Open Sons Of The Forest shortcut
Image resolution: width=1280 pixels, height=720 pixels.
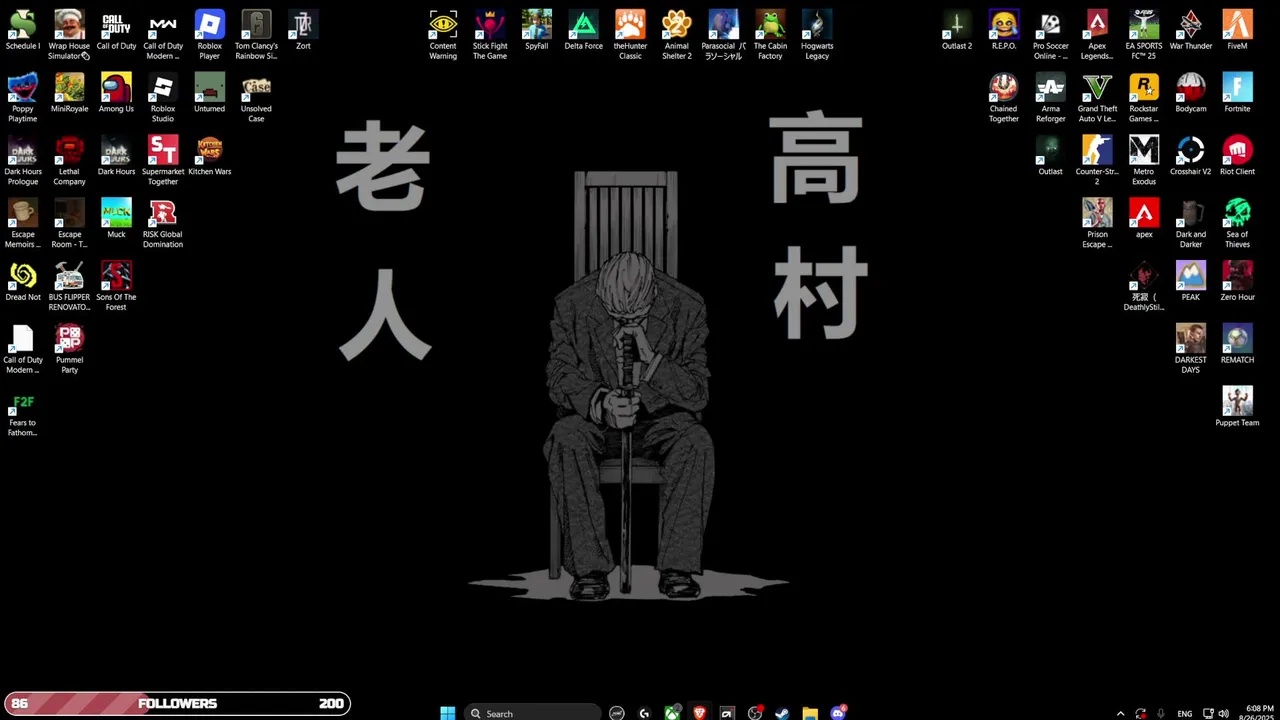click(x=116, y=287)
